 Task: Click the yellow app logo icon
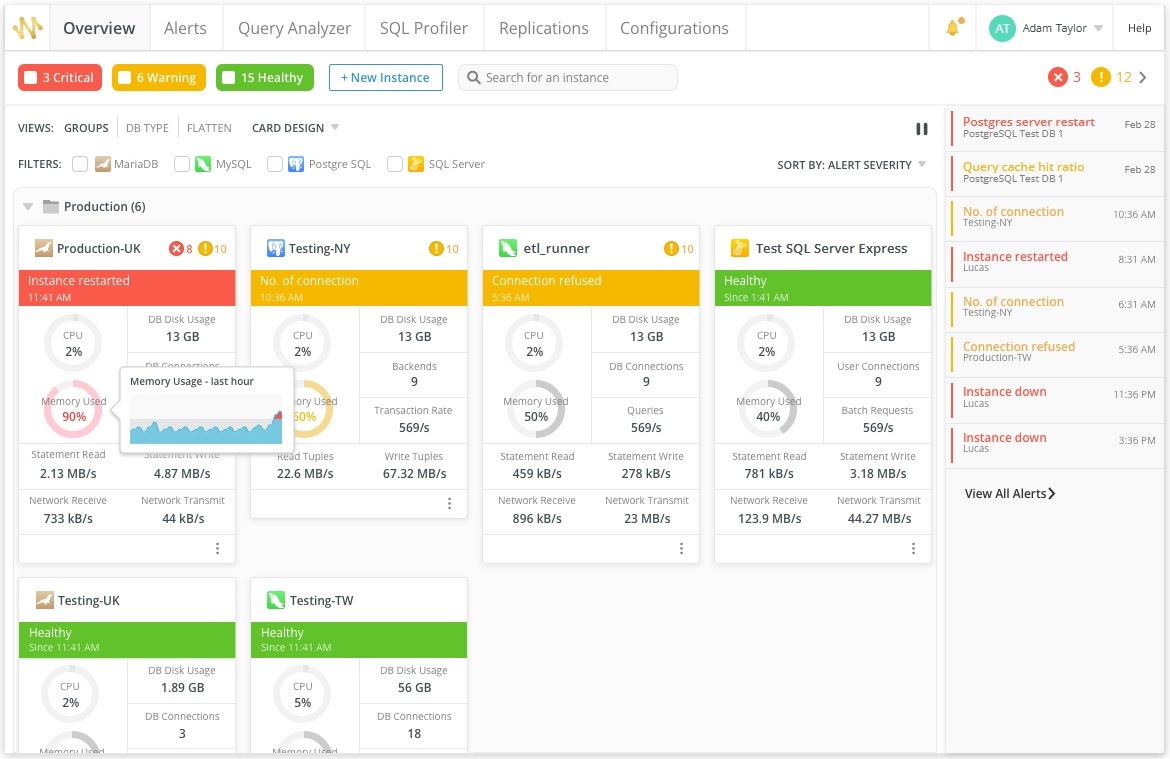[x=28, y=28]
